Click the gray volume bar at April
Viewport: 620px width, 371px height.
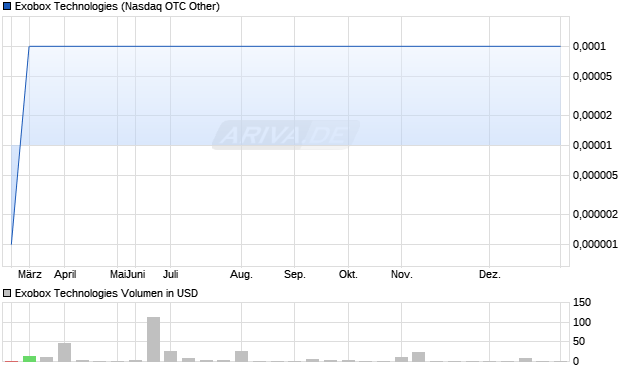64,352
